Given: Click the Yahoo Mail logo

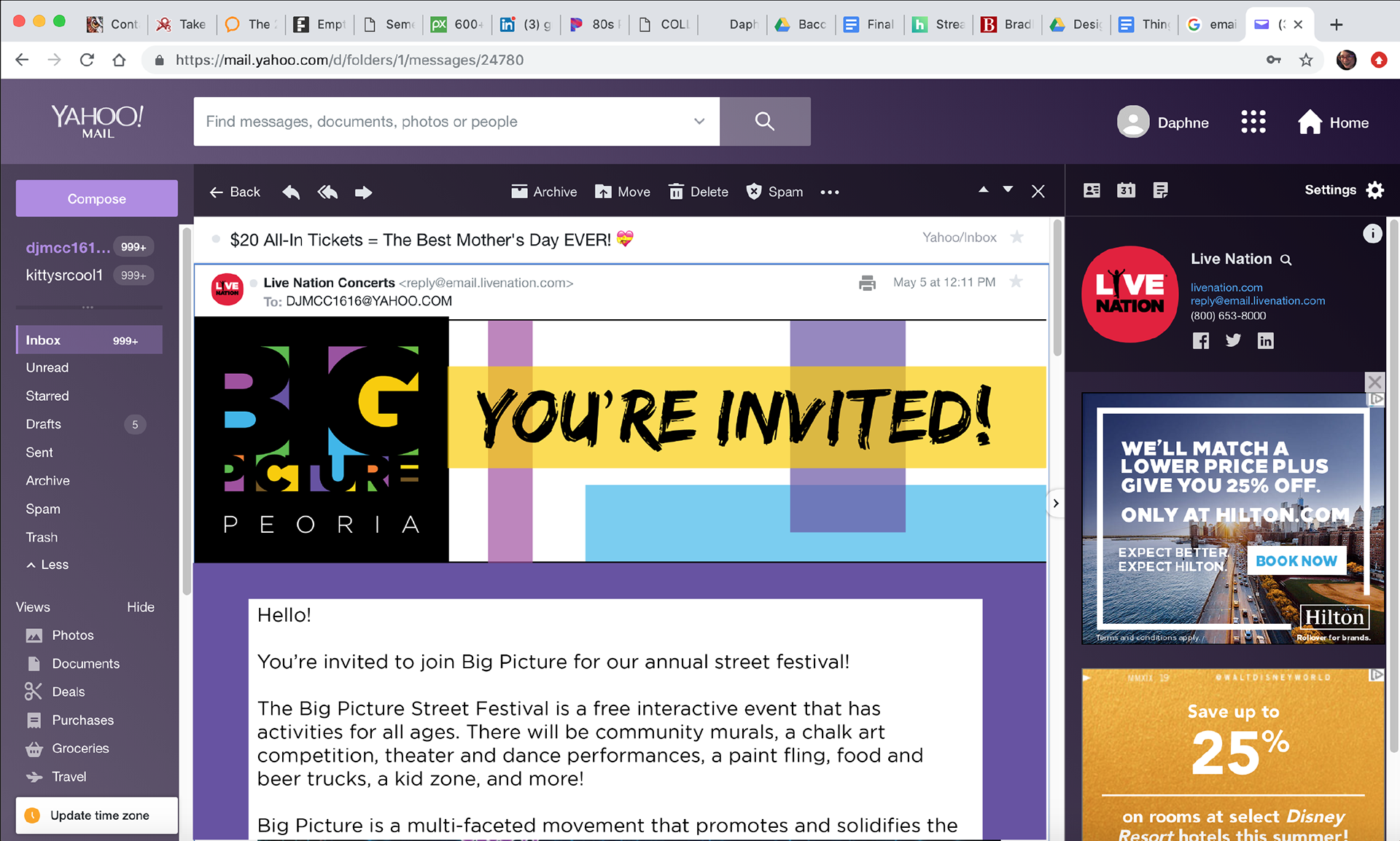Looking at the screenshot, I should (x=97, y=121).
